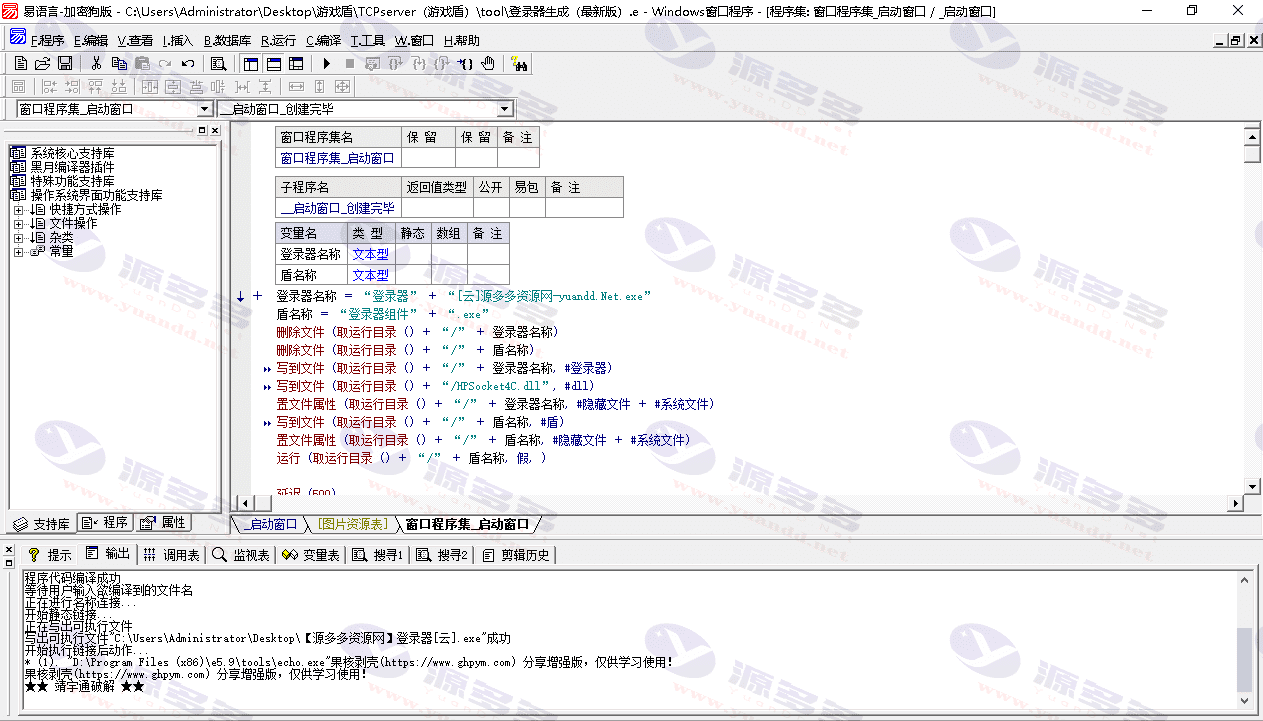Open the 调用表 output tab
The image size is (1263, 721).
coord(171,555)
